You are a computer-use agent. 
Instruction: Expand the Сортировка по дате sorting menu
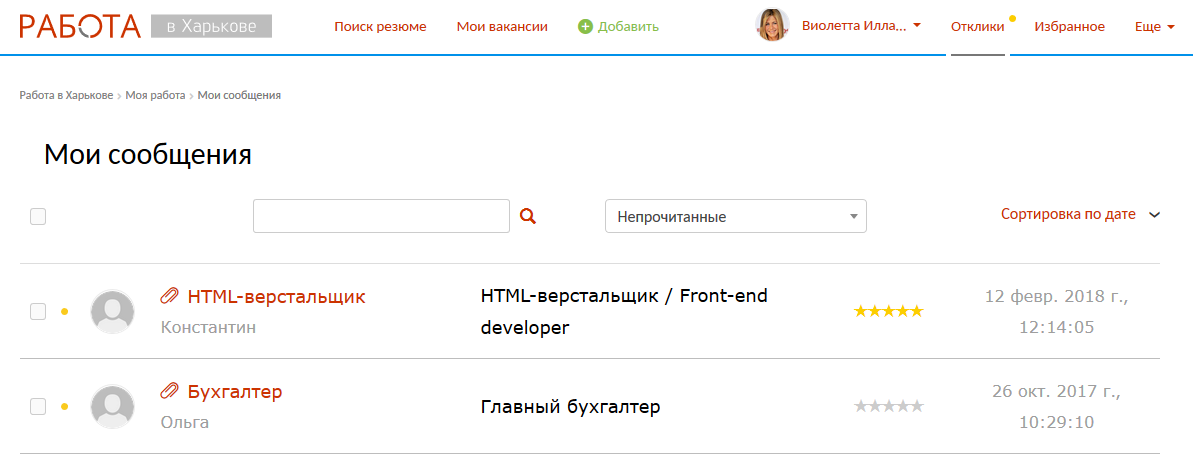pos(1080,214)
